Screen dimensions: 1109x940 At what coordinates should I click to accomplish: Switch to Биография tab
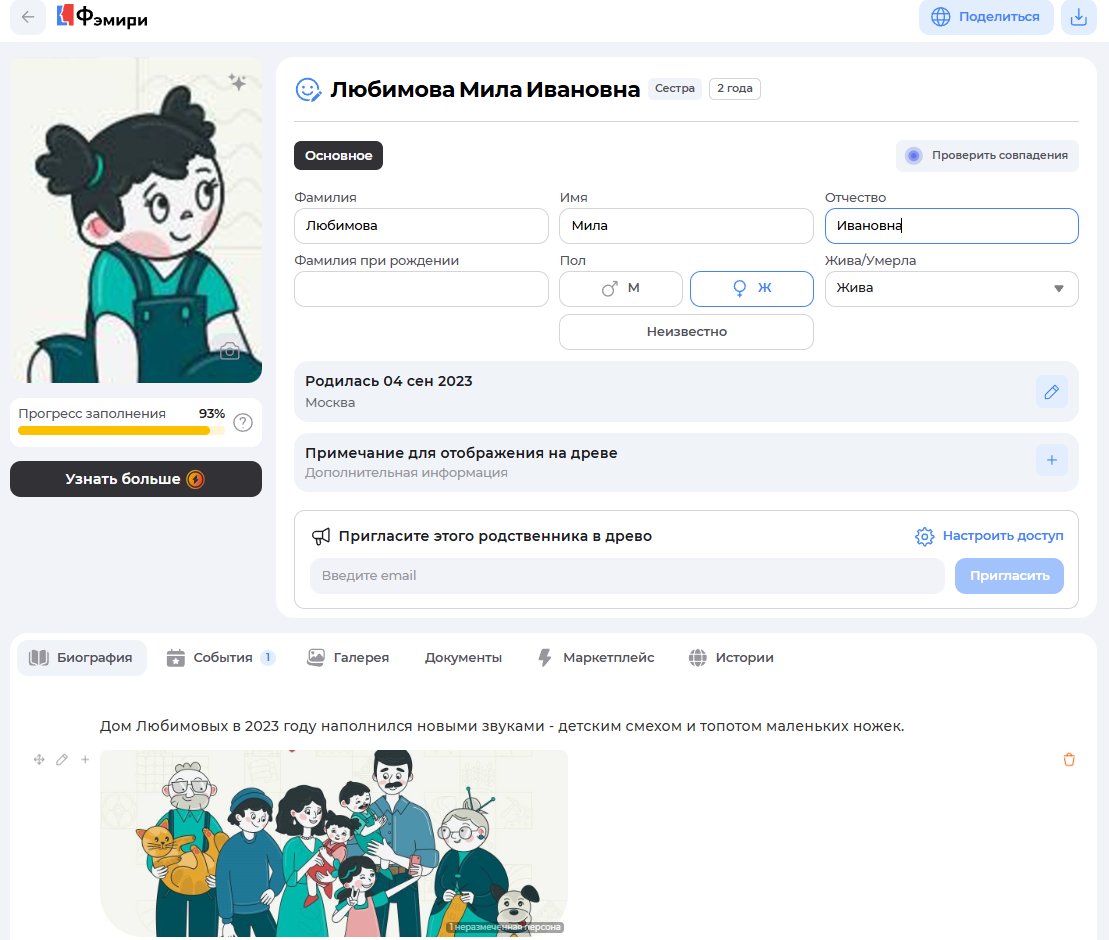[81, 658]
